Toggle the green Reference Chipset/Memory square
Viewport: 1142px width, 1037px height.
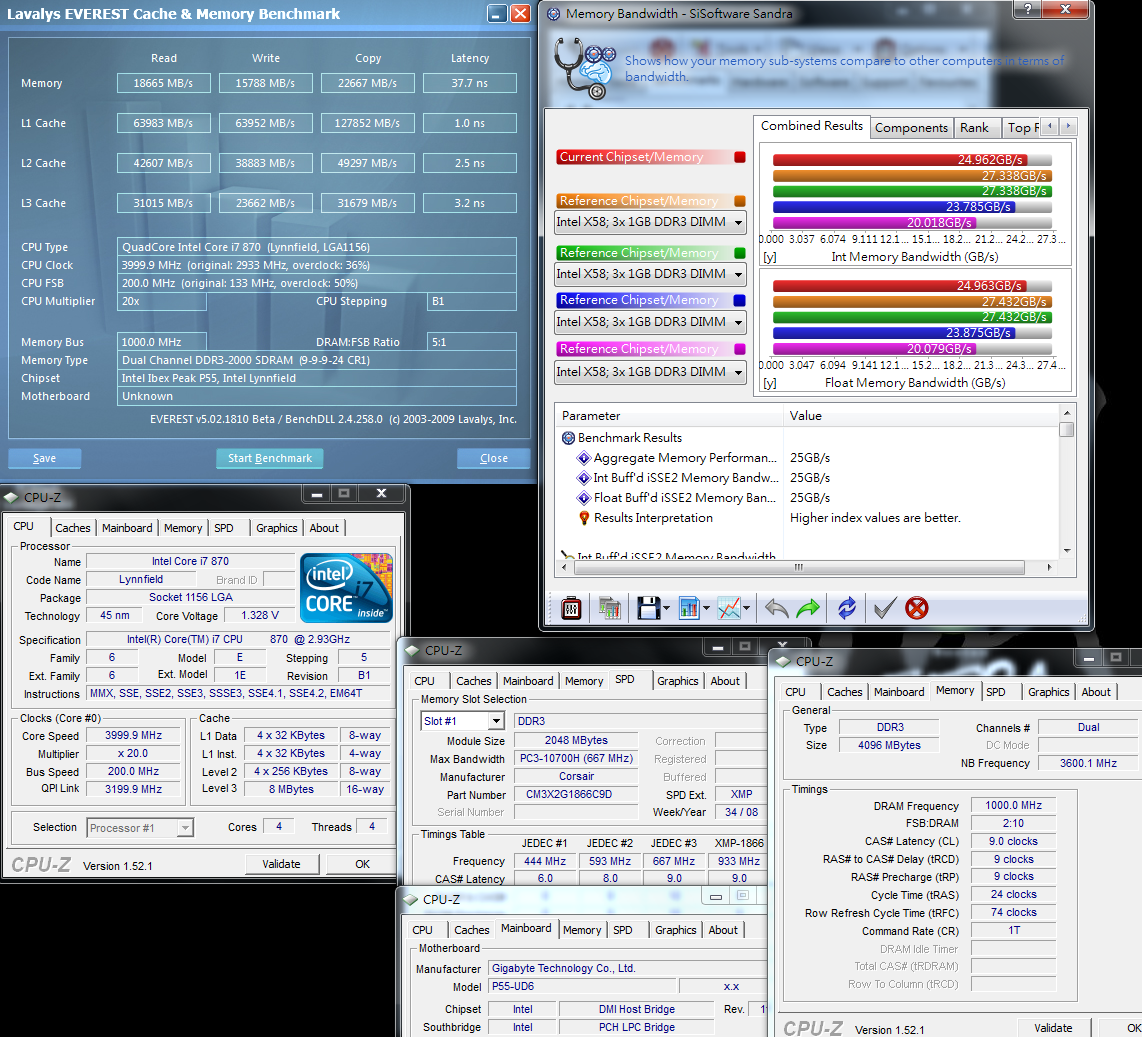click(x=740, y=253)
